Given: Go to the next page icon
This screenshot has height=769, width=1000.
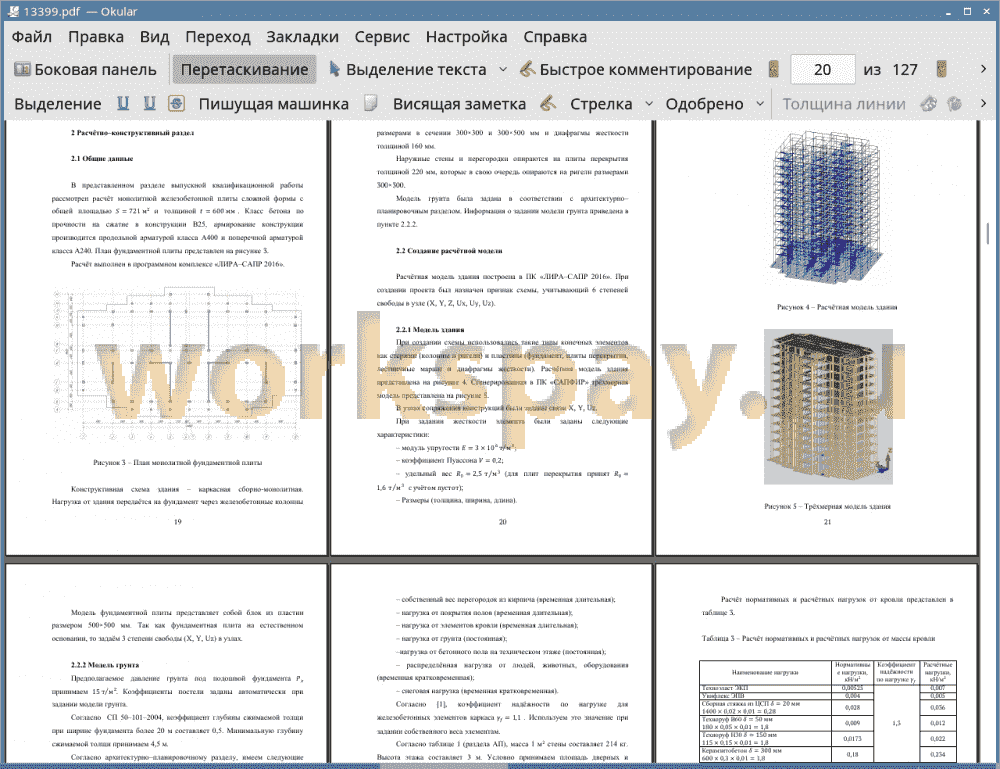Looking at the screenshot, I should click(x=941, y=69).
